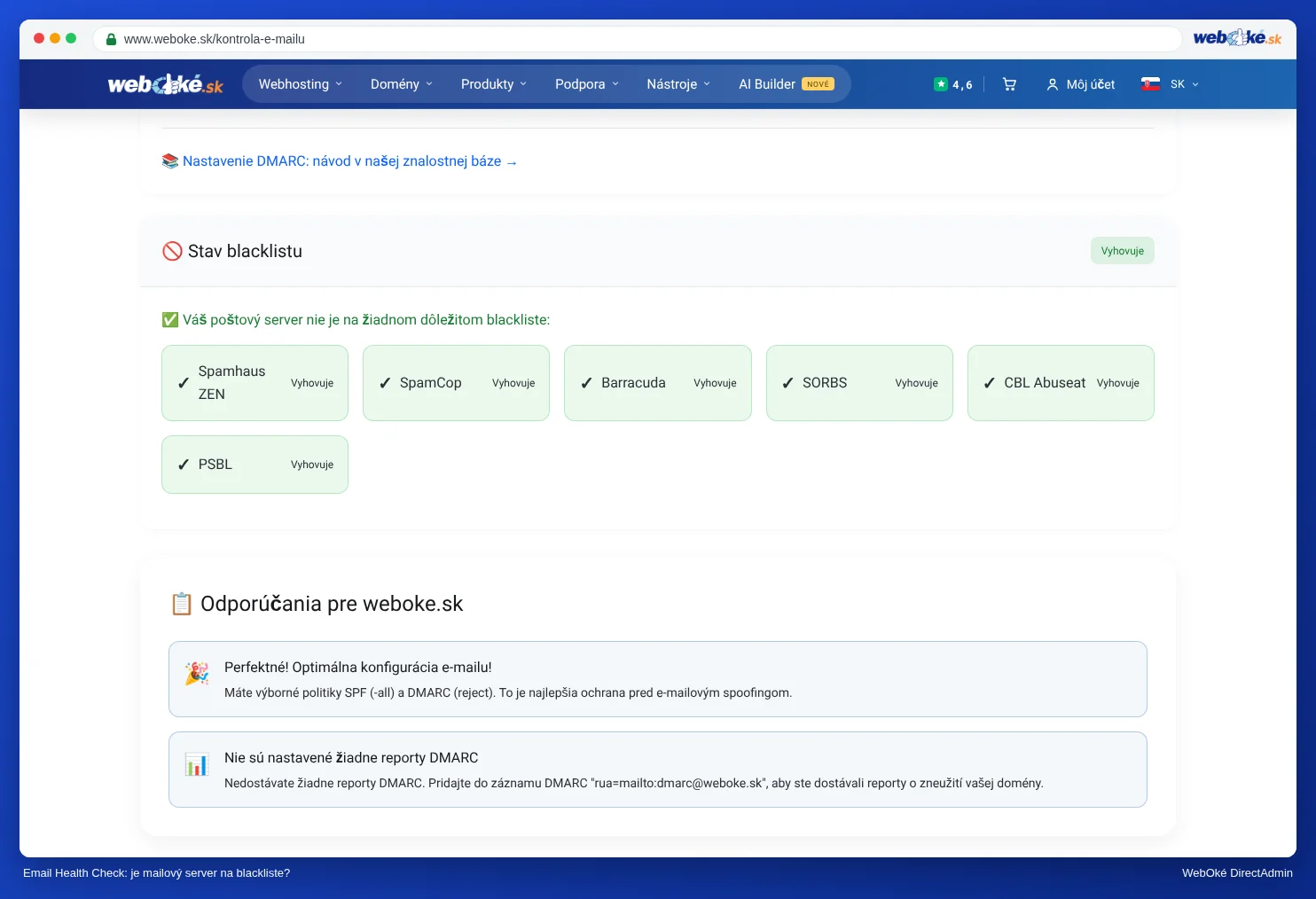Click the Odporúčania pre weboke.sk heading
The width and height of the screenshot is (1316, 899).
[332, 604]
